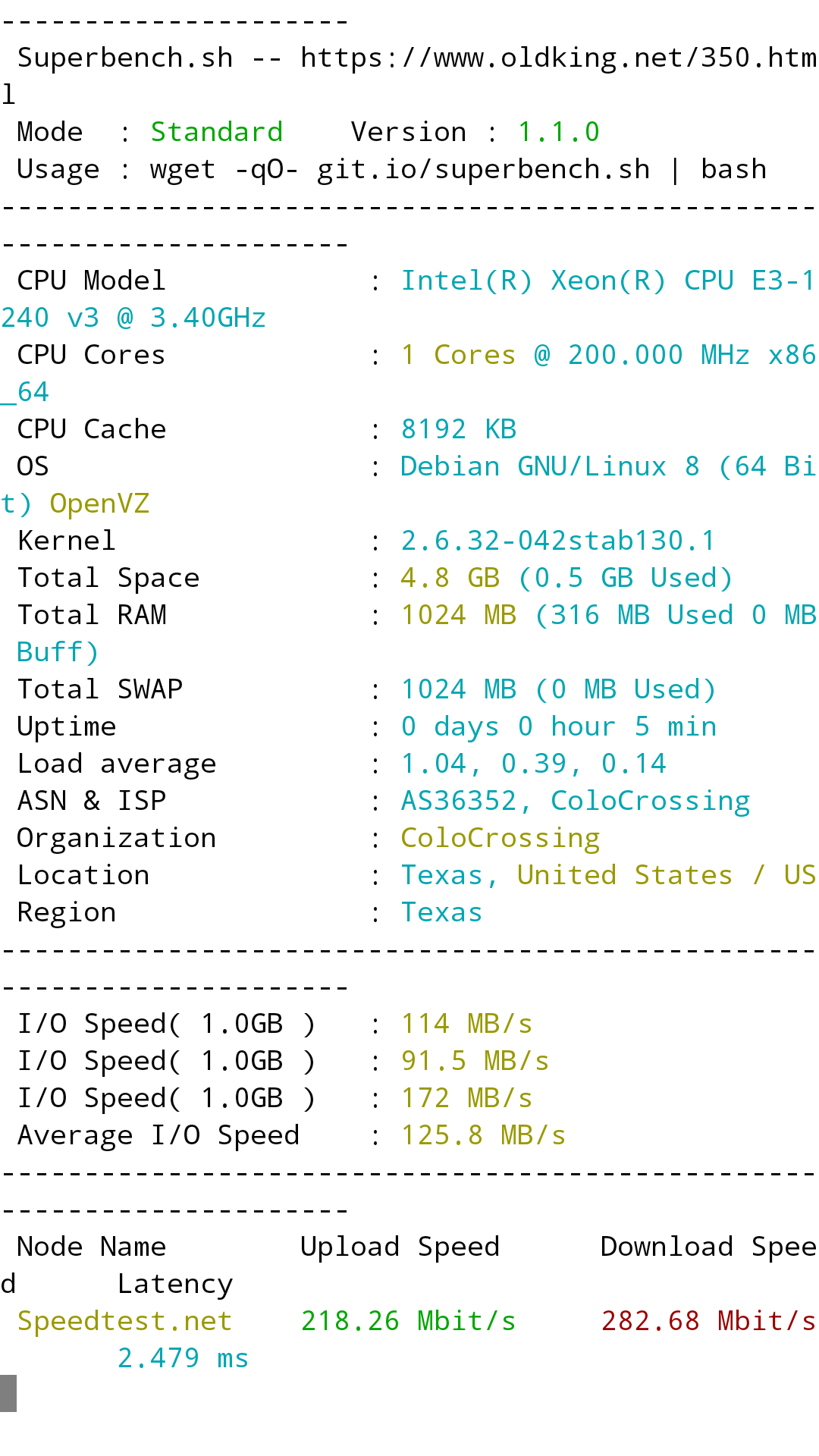This screenshot has width=819, height=1456.
Task: Click the 91.5 MB/s I/O speed result
Action: tap(475, 1061)
